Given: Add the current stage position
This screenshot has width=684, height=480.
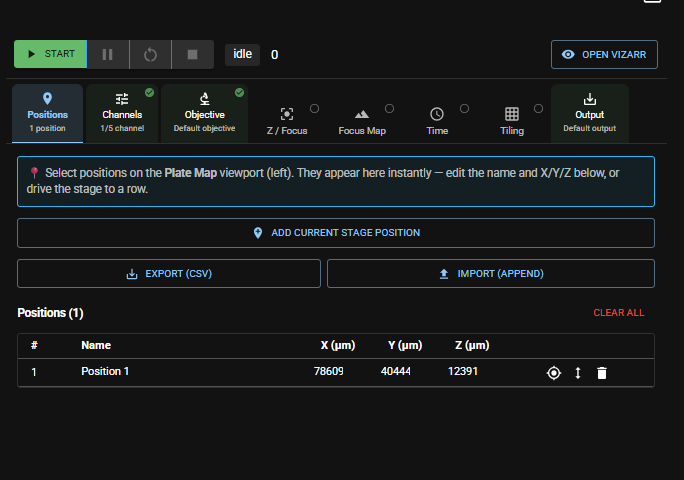Looking at the screenshot, I should 336,233.
